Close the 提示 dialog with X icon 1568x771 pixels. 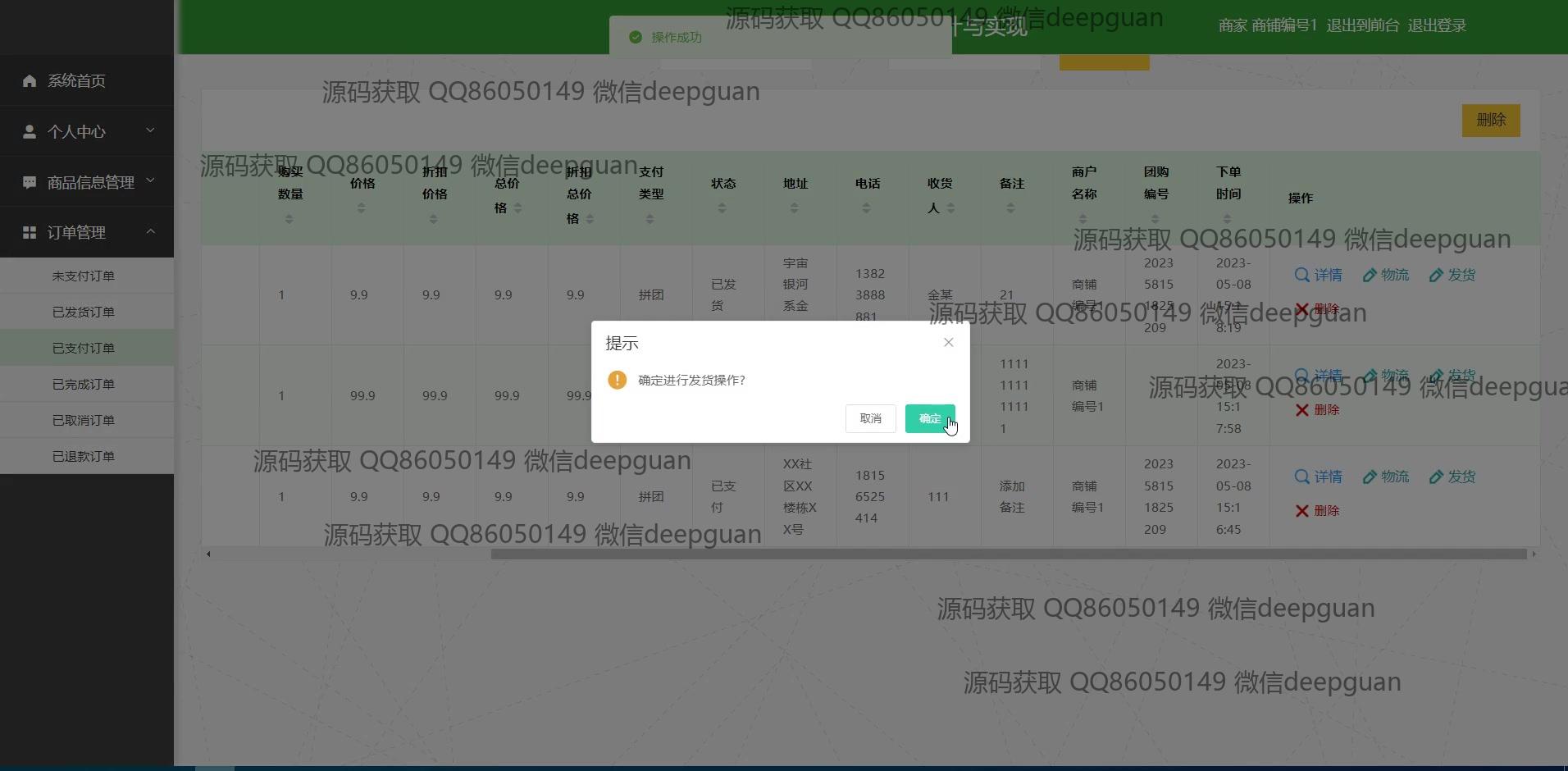coord(948,343)
